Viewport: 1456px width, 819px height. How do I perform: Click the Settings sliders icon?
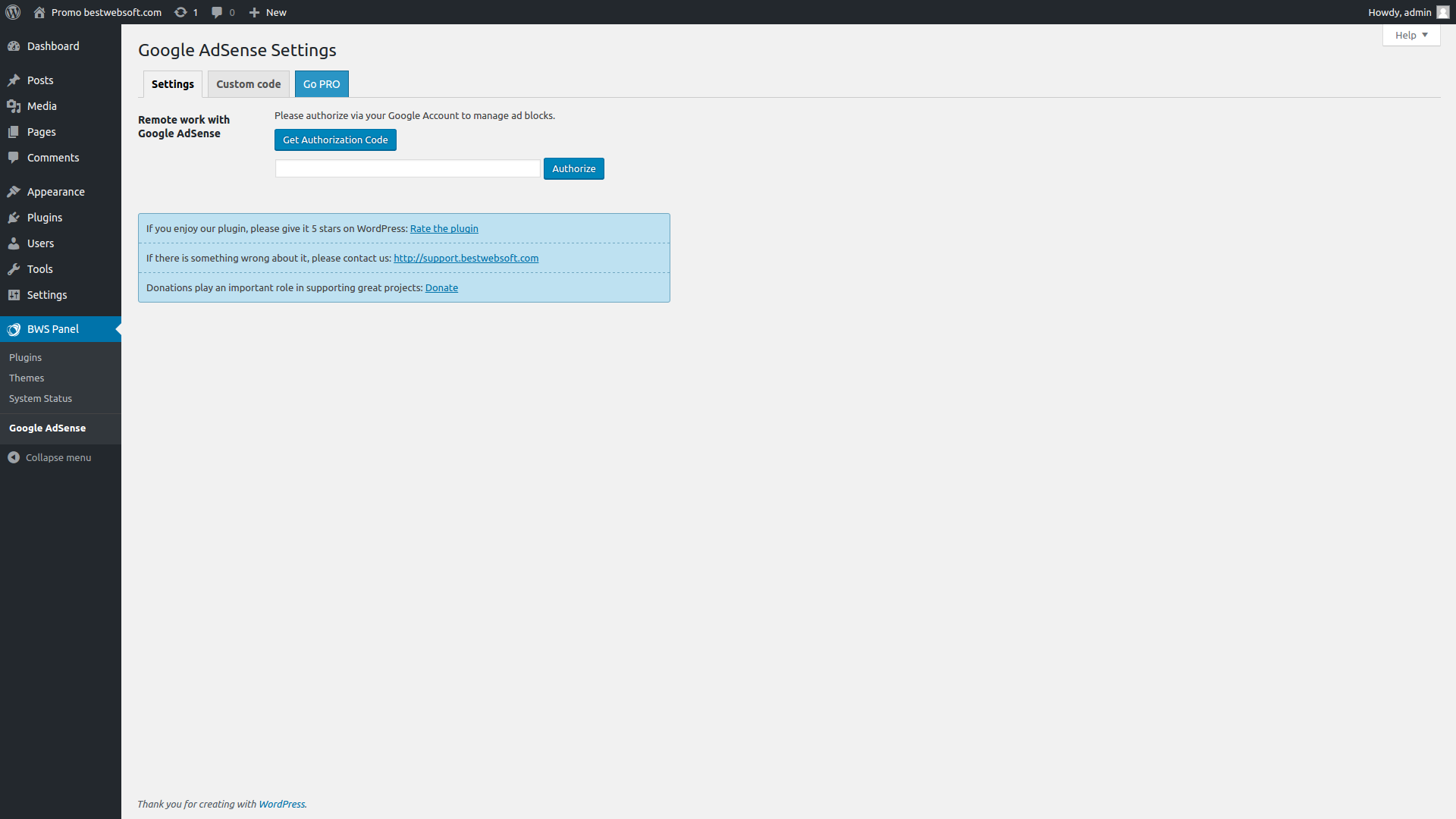14,295
